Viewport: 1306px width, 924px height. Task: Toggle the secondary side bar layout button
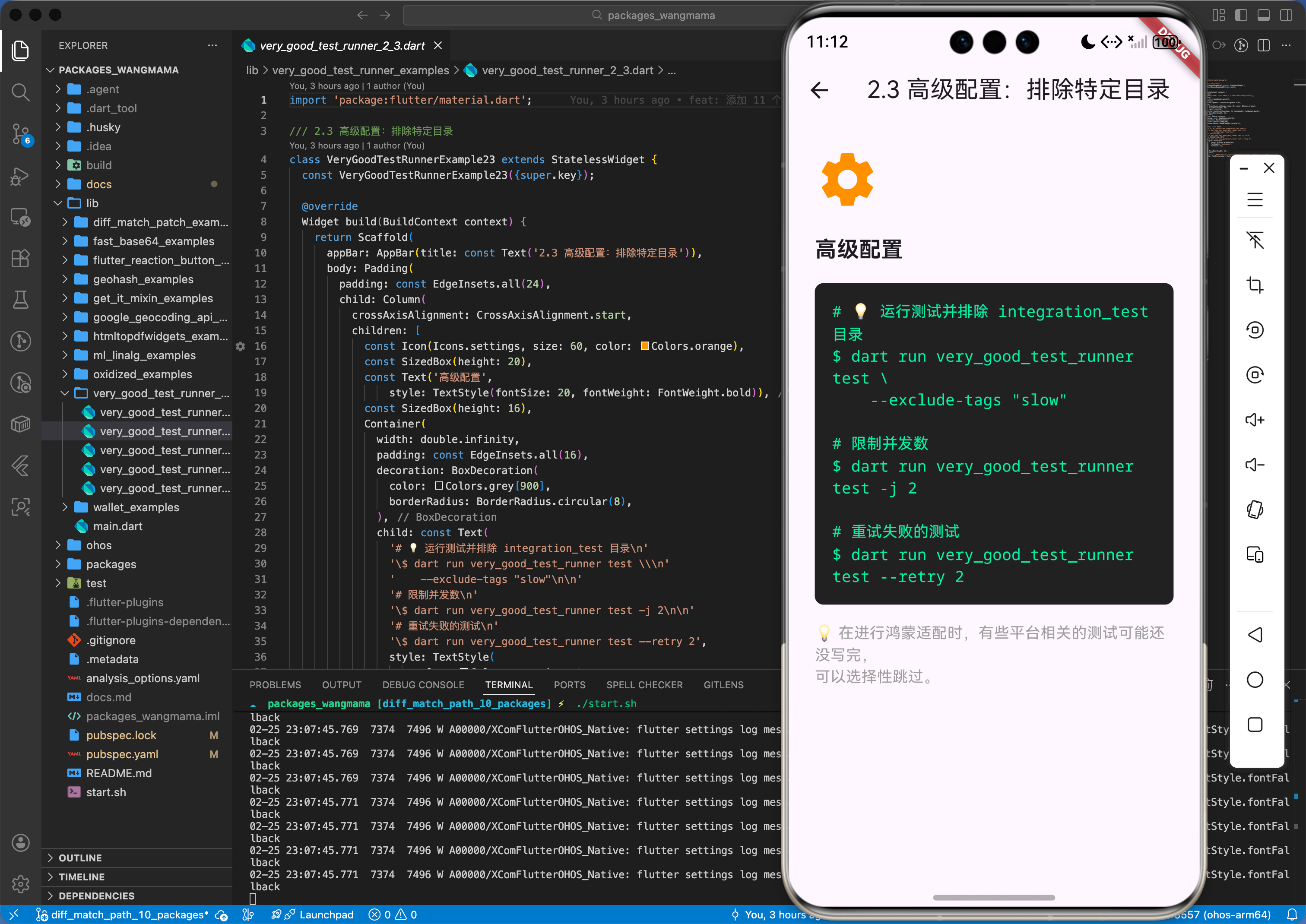1286,16
